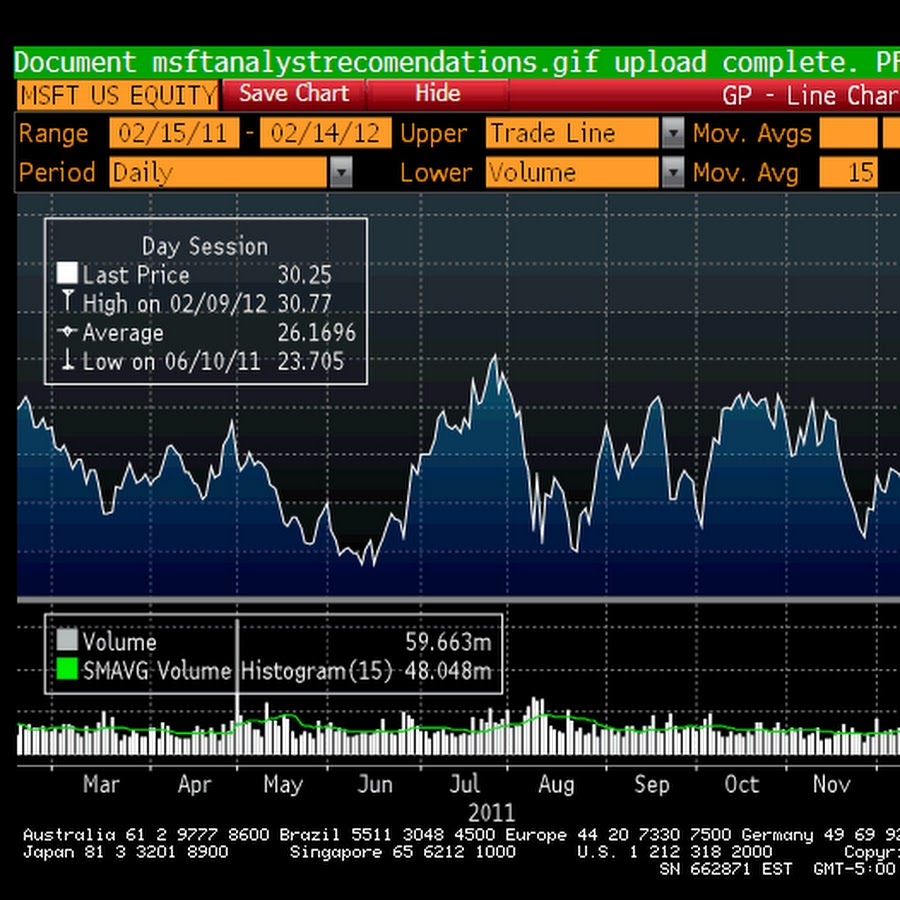Click the Period Daily field

219,172
